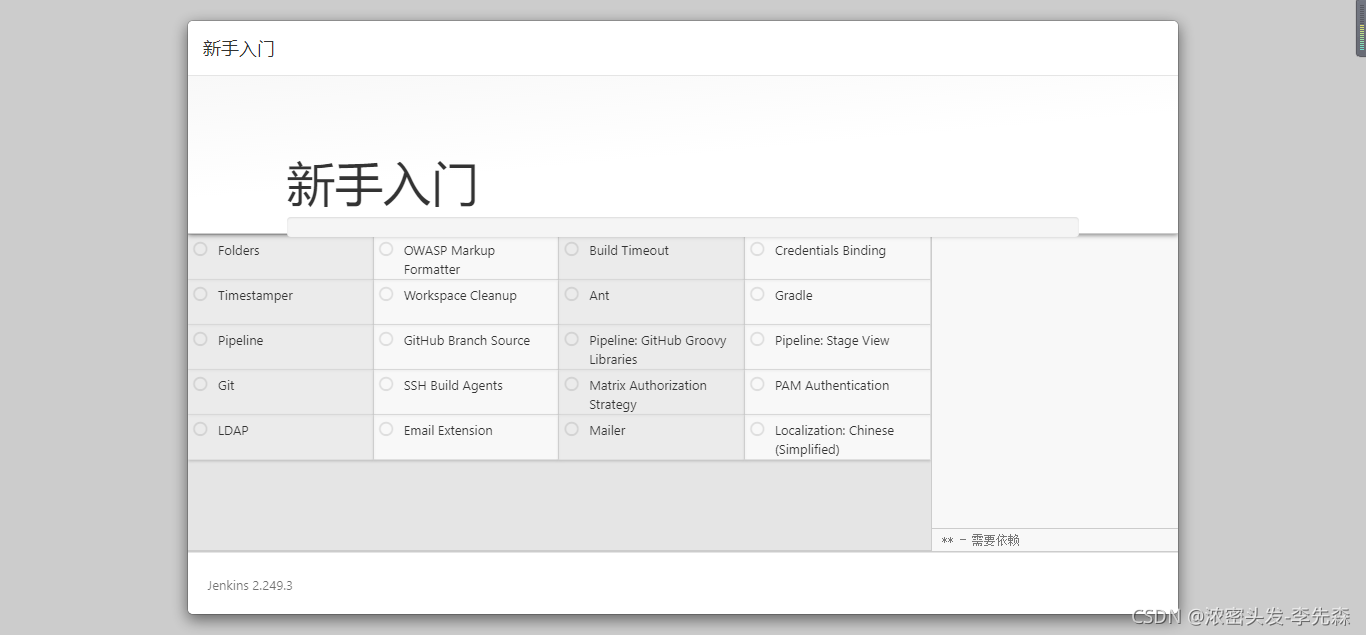Select the Mailer plugin status circle
Screen dimensions: 1366x635
(571, 429)
